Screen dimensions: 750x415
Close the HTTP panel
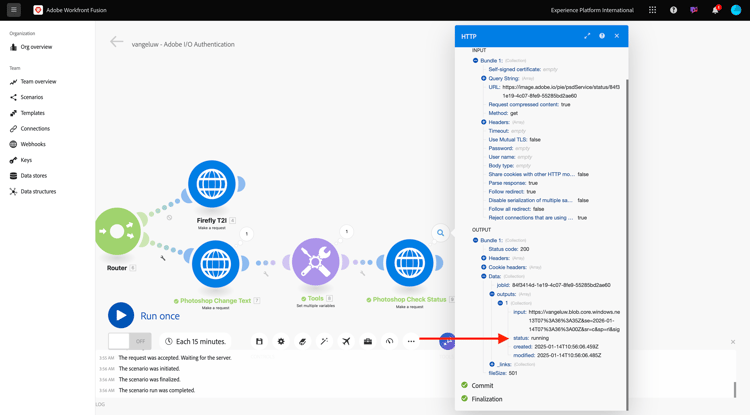click(617, 36)
